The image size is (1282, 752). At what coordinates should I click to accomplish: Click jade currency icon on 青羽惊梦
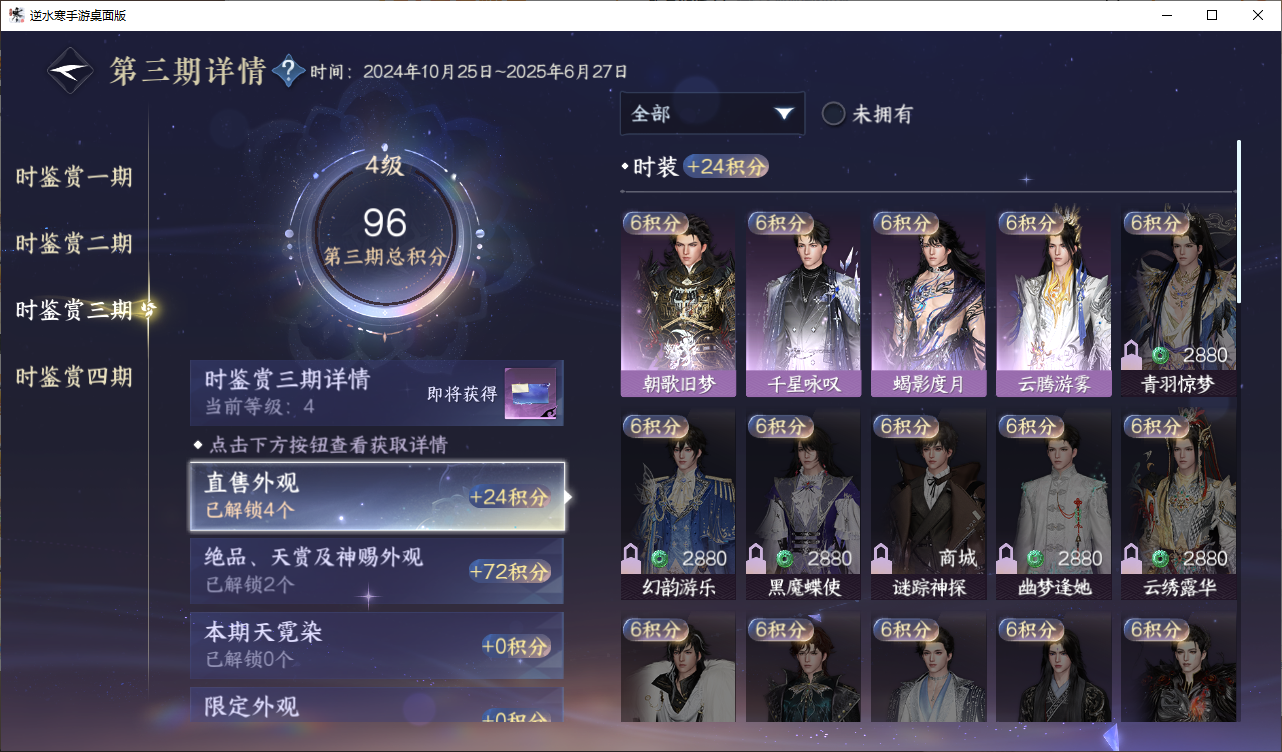(1160, 356)
